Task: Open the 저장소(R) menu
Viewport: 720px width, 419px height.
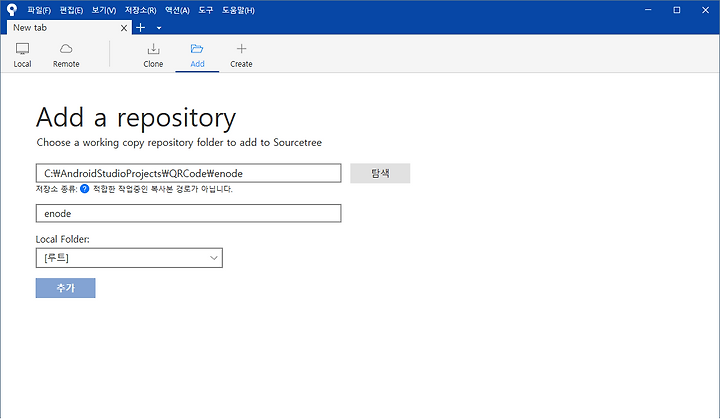Action: (x=141, y=10)
